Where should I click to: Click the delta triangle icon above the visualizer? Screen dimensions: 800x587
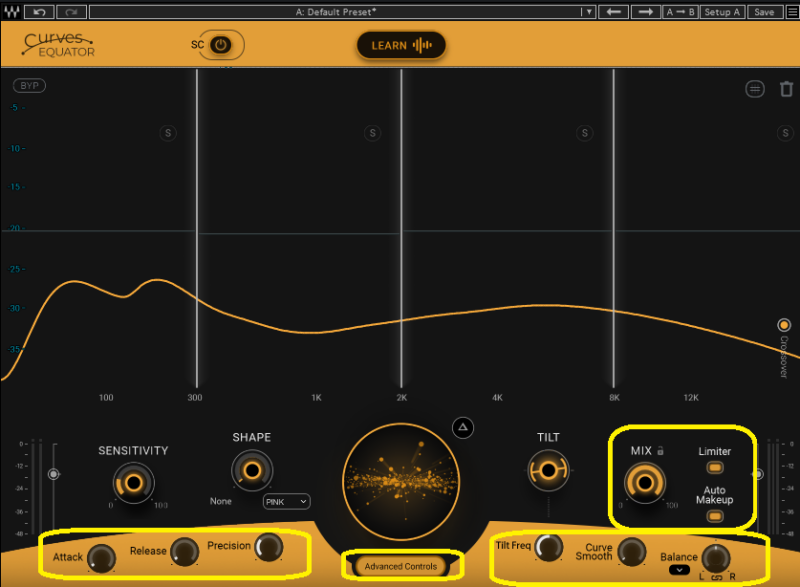tap(462, 428)
